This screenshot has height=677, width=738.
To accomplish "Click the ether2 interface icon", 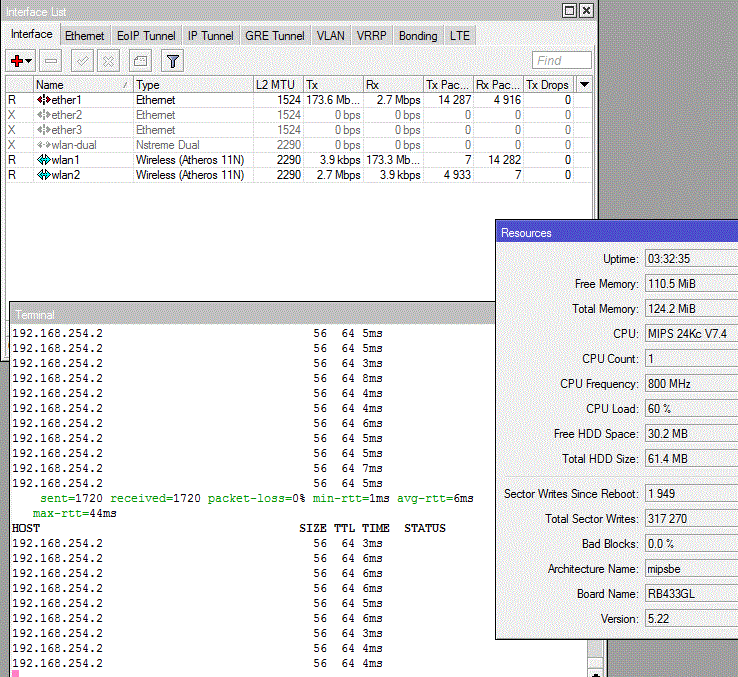I will pos(44,115).
